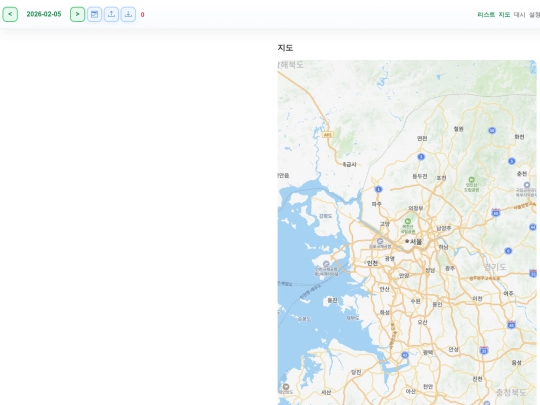540x405 pixels.
Task: Click the 이천 label on map
Action: coord(477,299)
